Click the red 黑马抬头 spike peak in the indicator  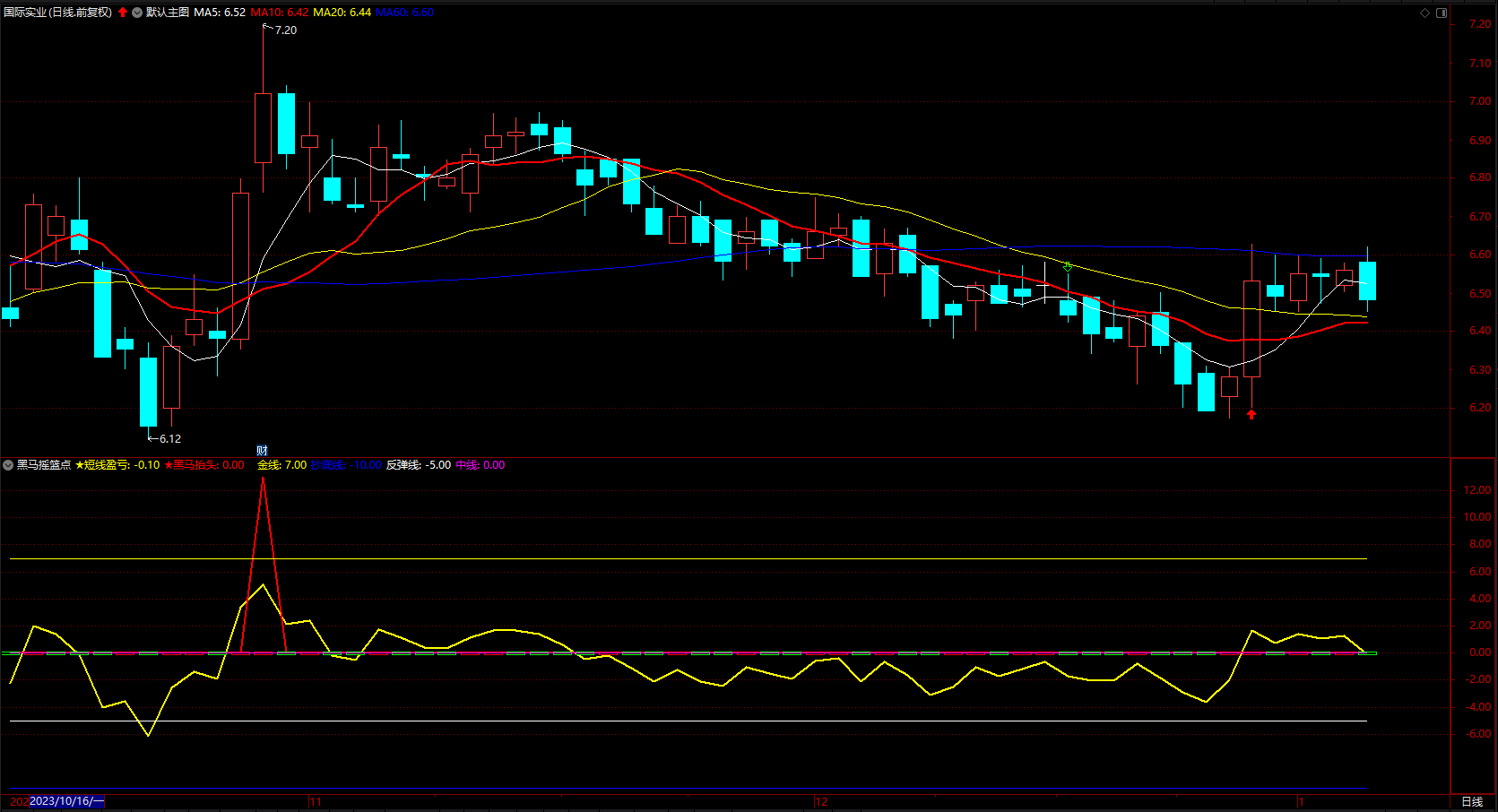[x=263, y=479]
